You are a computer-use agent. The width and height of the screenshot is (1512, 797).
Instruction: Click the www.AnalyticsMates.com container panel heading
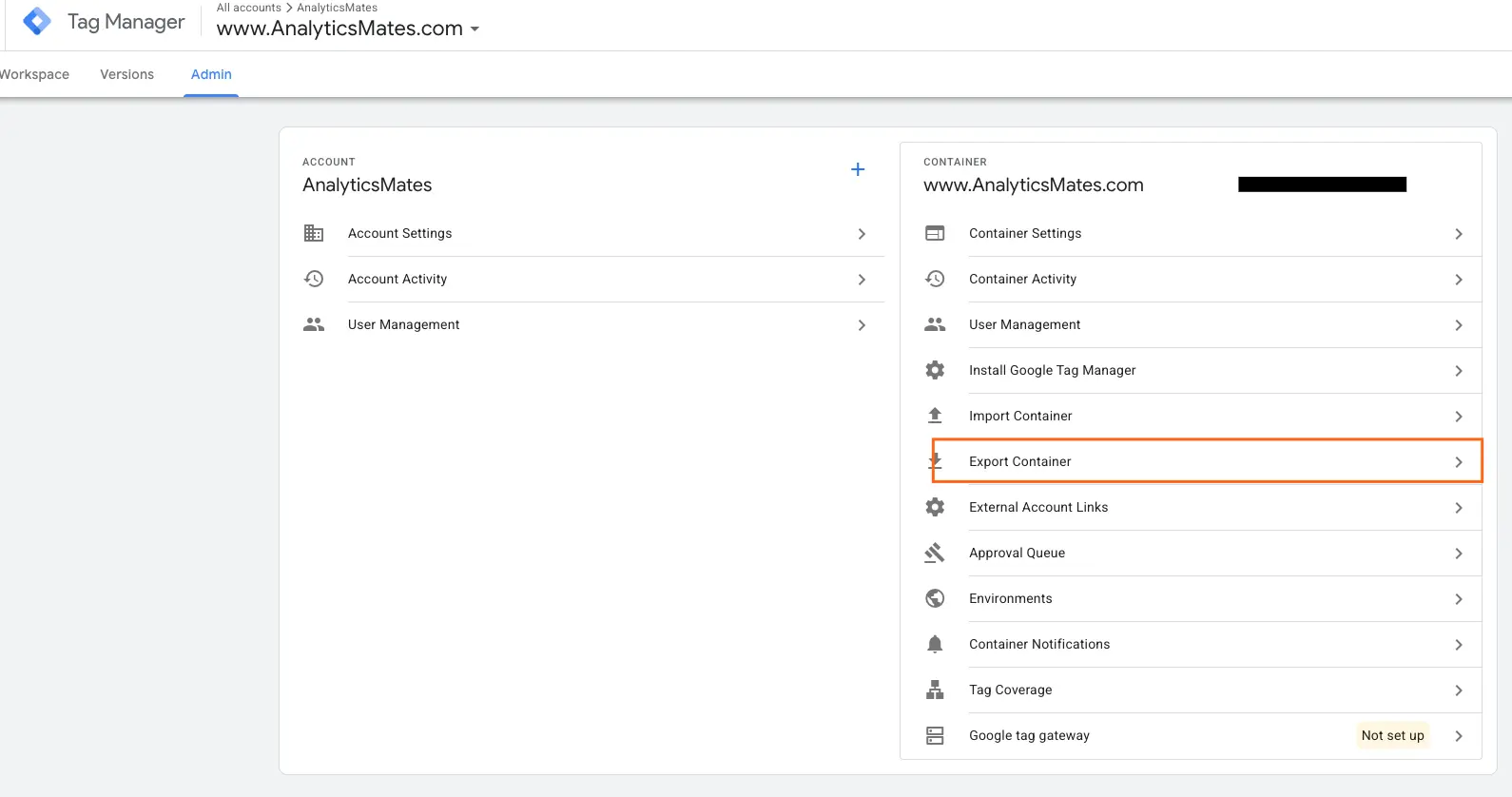tap(1034, 185)
